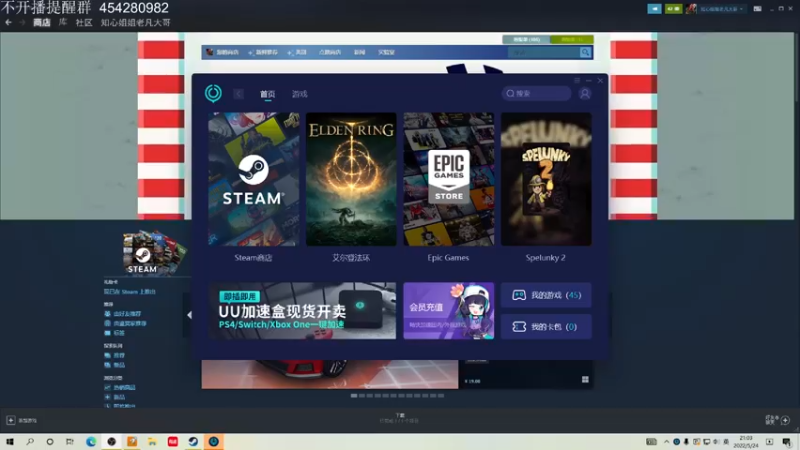
Task: Click the blue announcement icon in Steam header
Action: tap(654, 9)
